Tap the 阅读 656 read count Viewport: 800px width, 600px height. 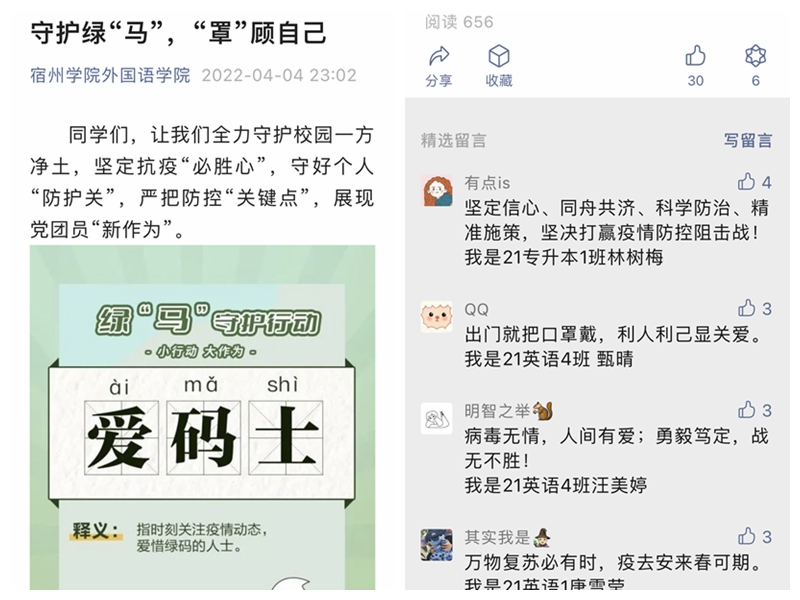pos(459,22)
